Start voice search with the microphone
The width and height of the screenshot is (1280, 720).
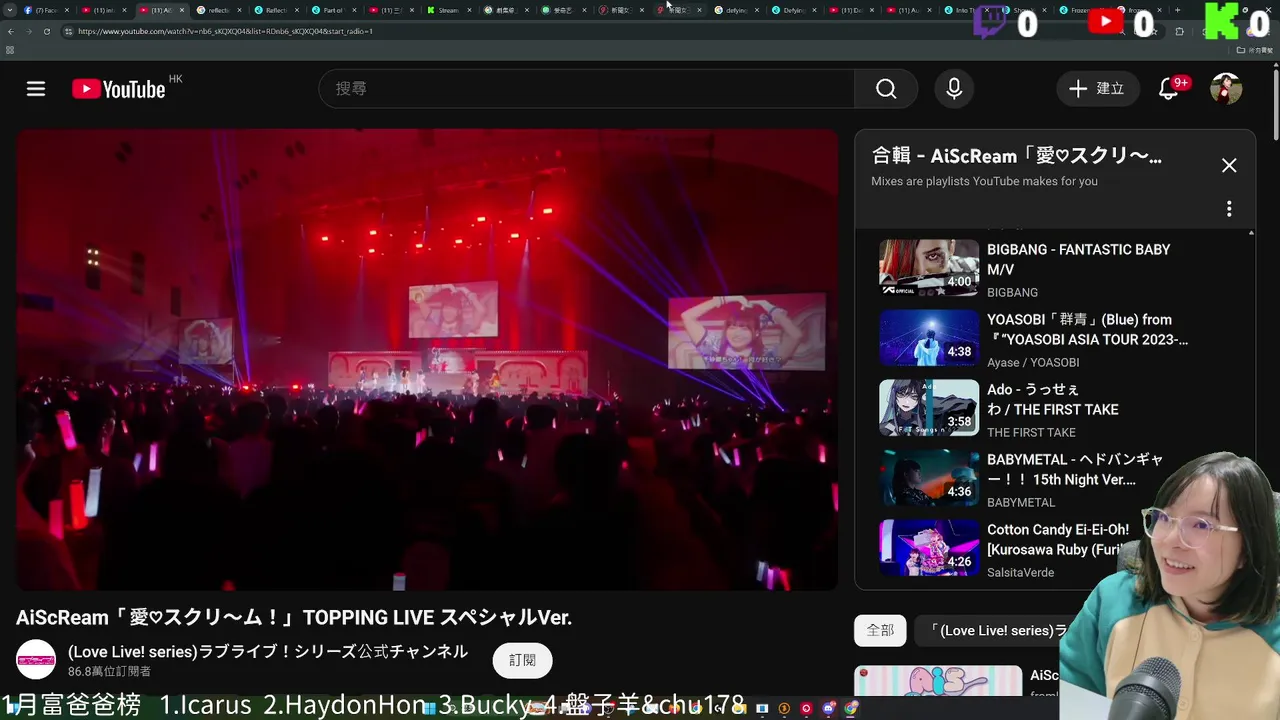tap(954, 89)
